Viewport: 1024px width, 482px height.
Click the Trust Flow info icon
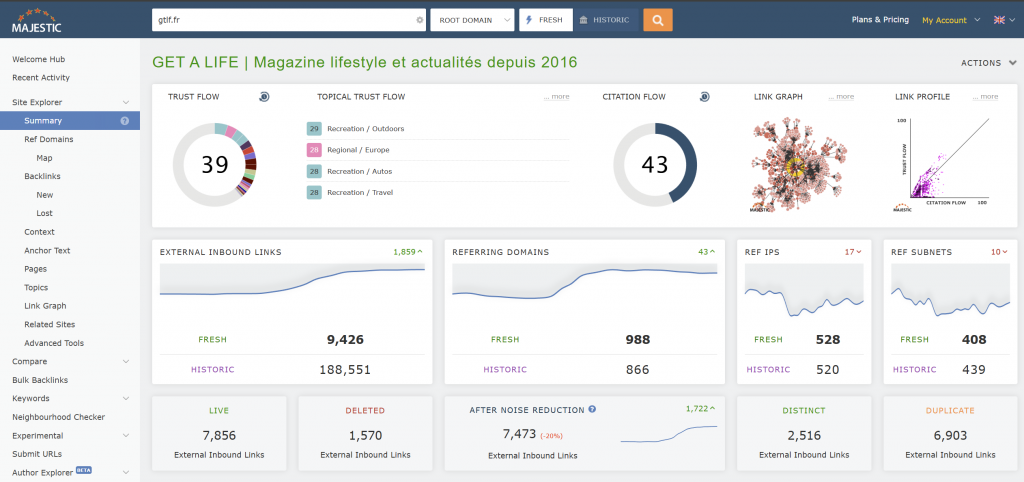tap(264, 97)
